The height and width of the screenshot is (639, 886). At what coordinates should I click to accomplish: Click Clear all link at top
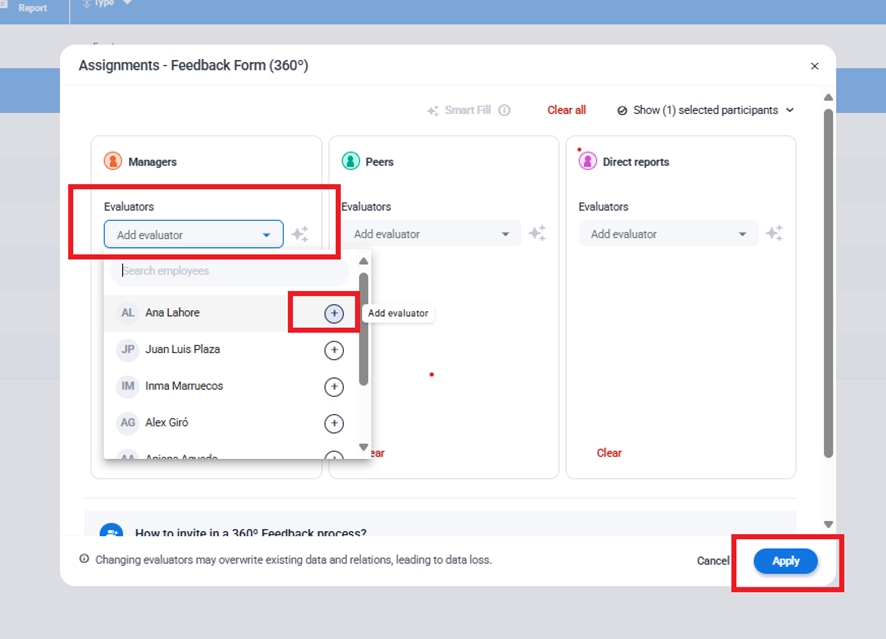point(566,111)
